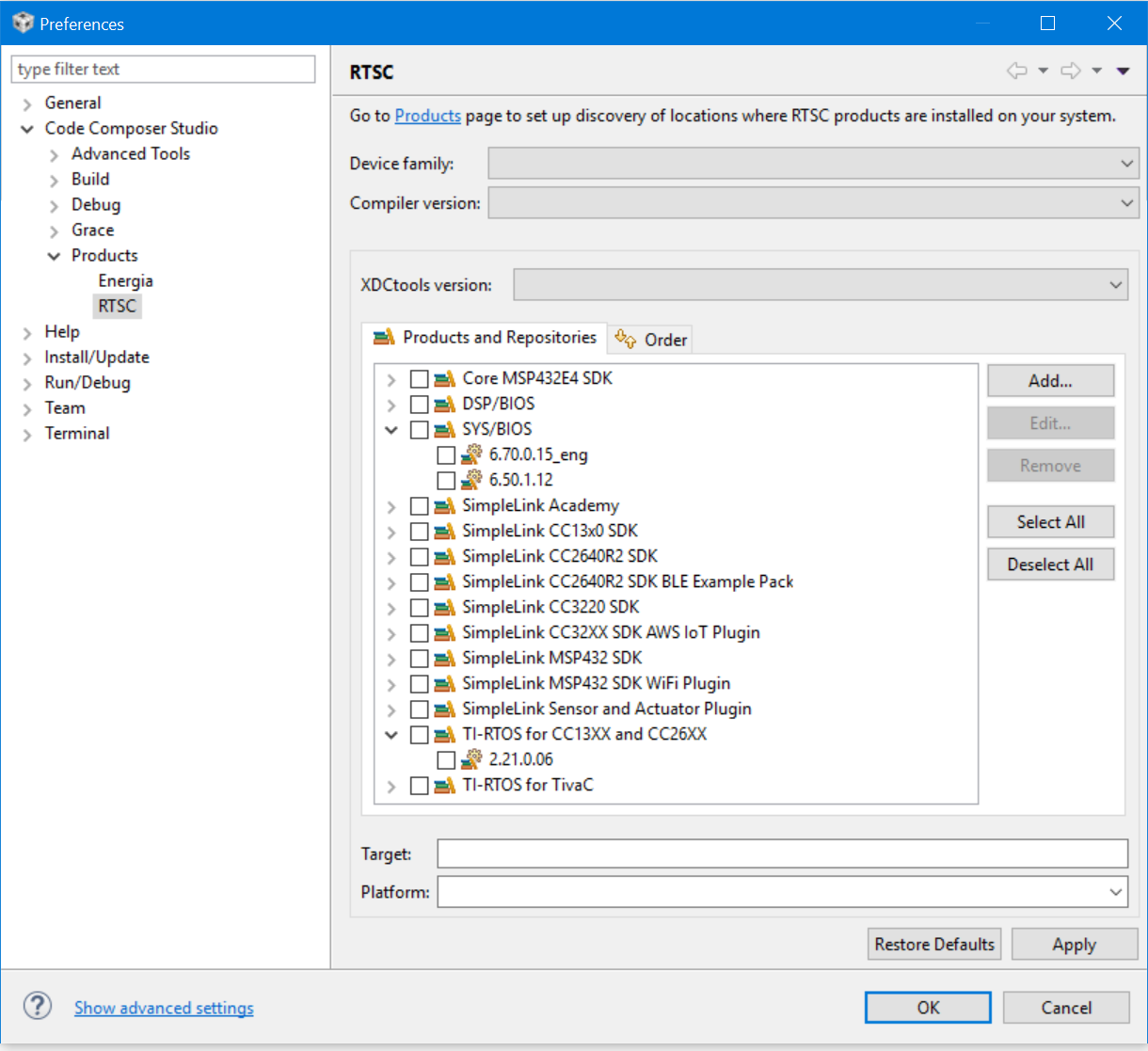The image size is (1148, 1051).
Task: Check the DSP/BIOS checkbox
Action: pos(420,405)
